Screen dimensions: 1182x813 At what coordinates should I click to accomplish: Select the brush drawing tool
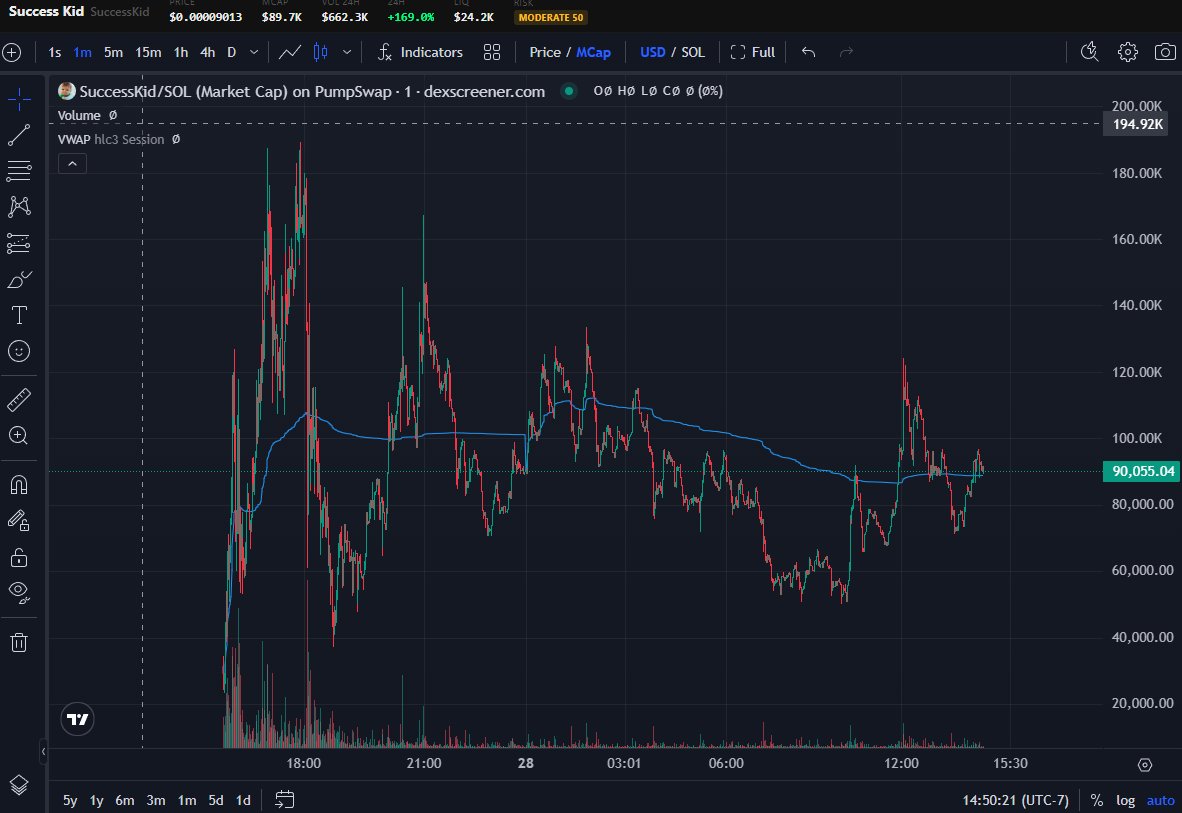pos(19,280)
